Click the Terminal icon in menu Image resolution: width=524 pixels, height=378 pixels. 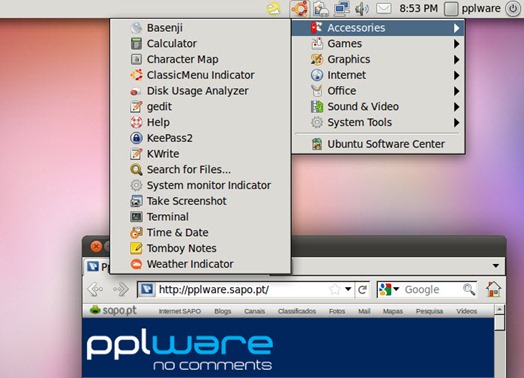(136, 217)
